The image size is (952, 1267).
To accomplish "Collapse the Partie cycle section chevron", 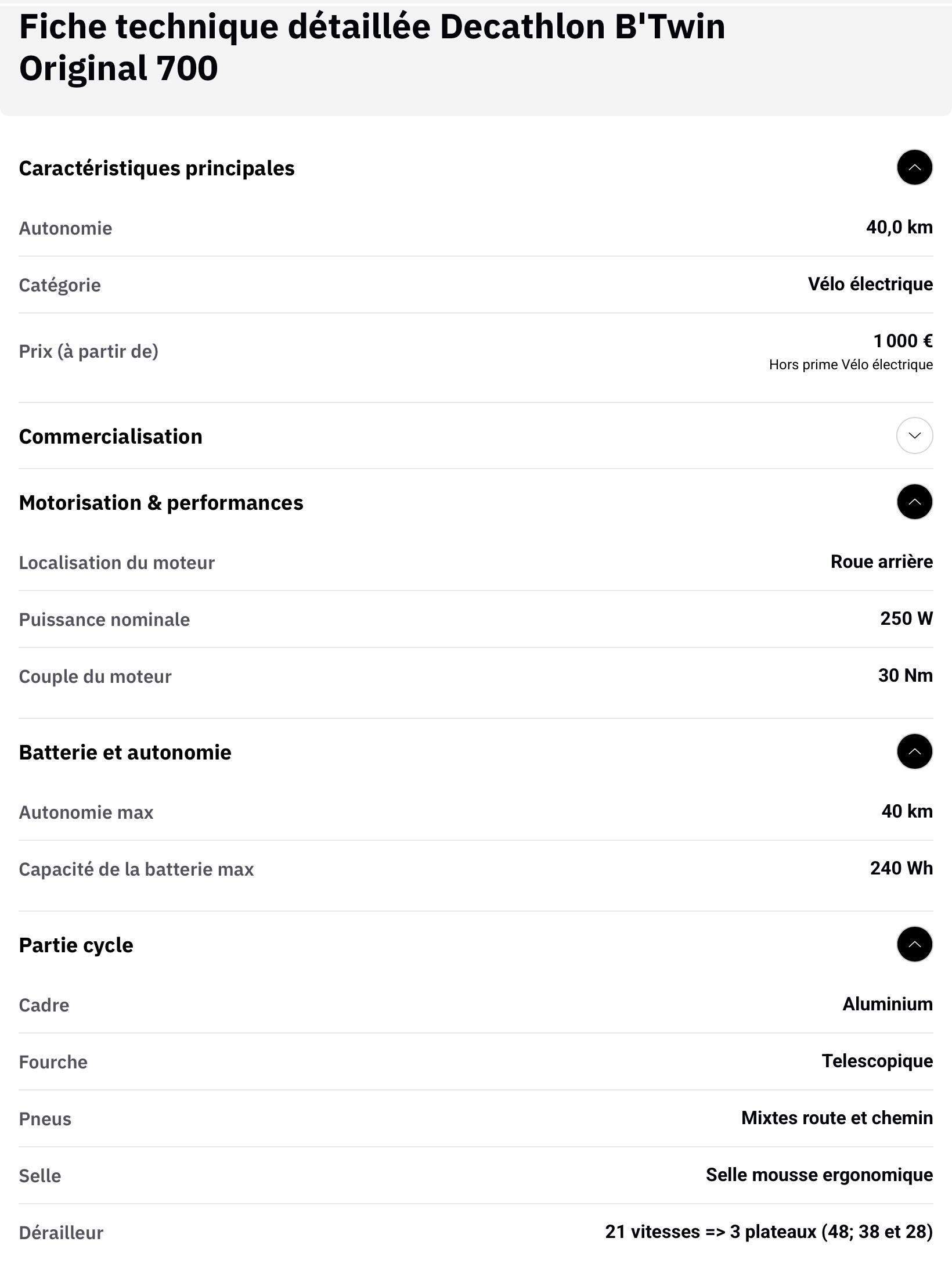I will tap(914, 944).
